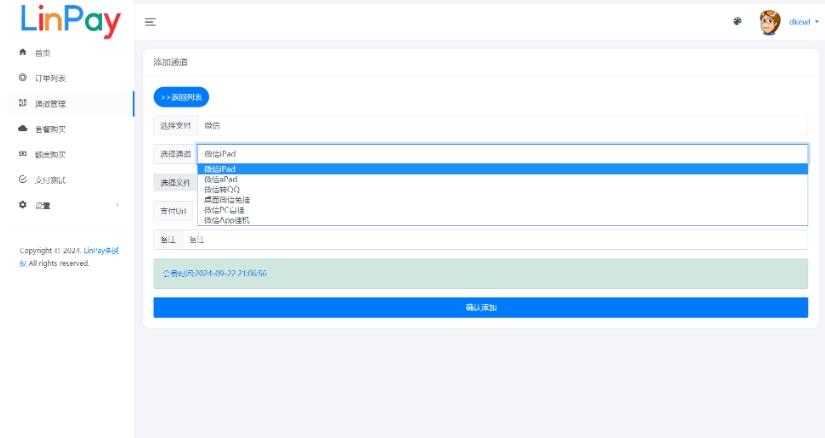
Task: Click the home icon beside 首页
Action: tap(23, 52)
